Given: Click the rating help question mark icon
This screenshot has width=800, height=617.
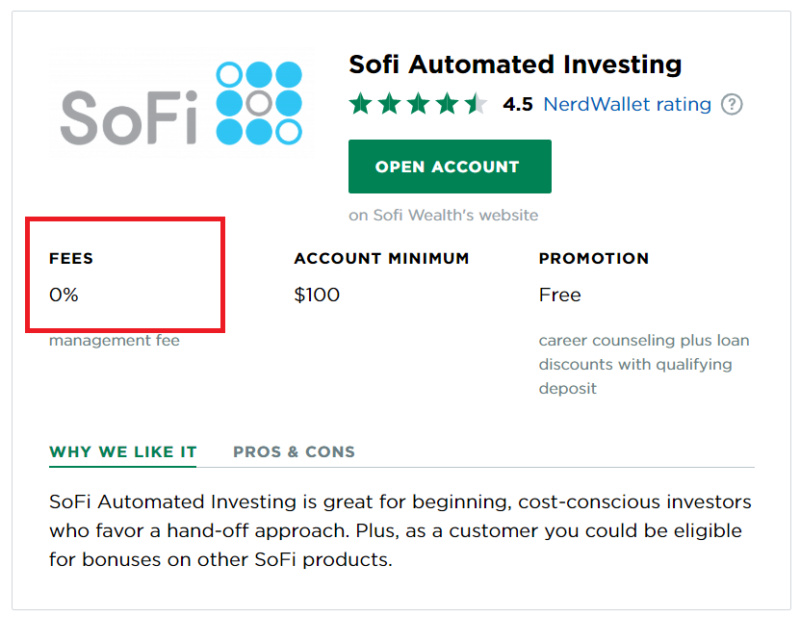Looking at the screenshot, I should (731, 105).
